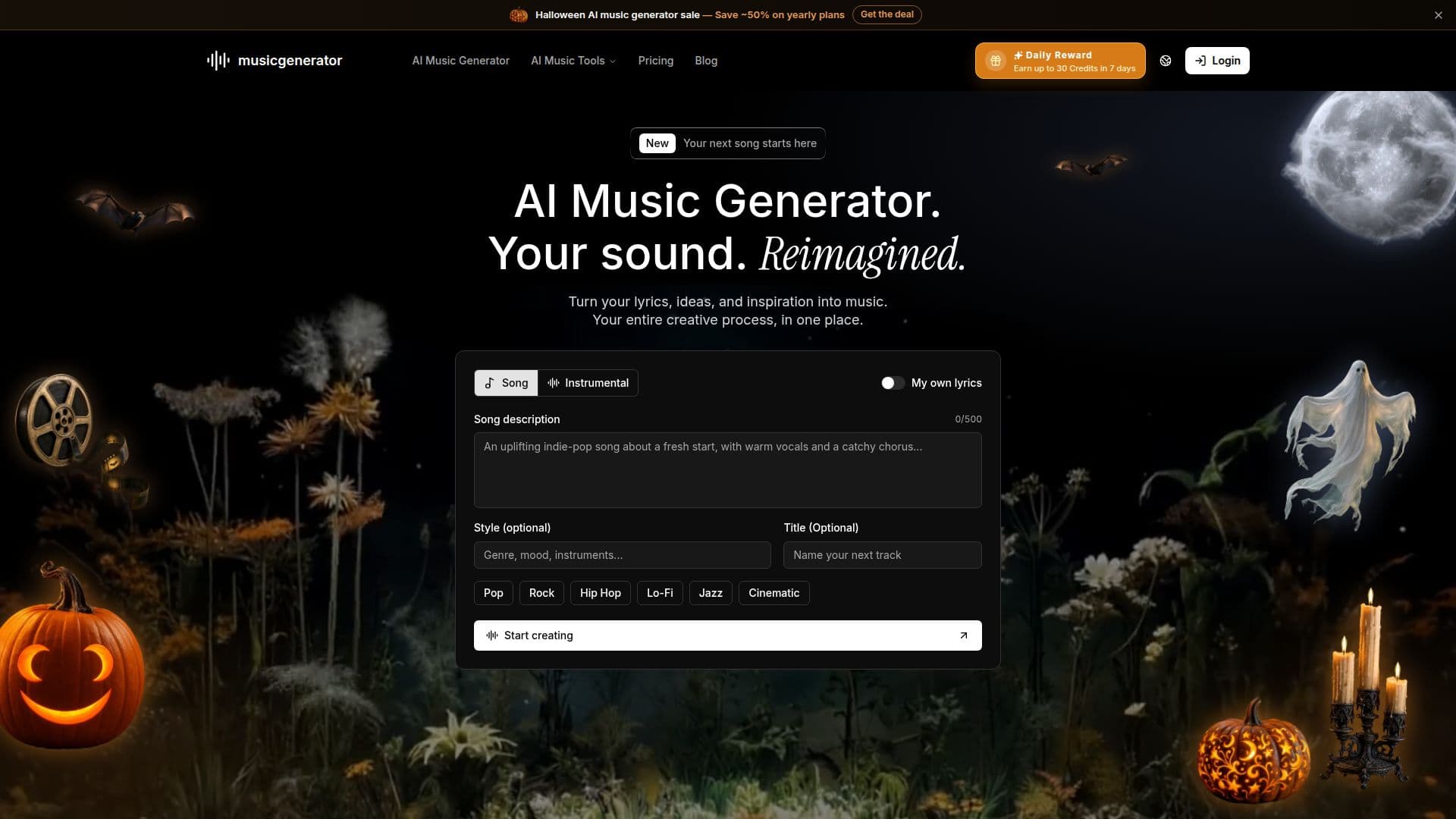Select the Cinematic style chip
The image size is (1456, 819).
pos(773,593)
